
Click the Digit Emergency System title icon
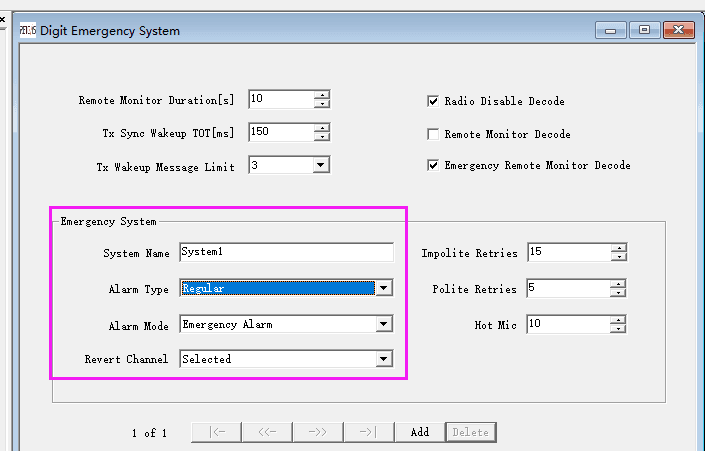point(27,30)
